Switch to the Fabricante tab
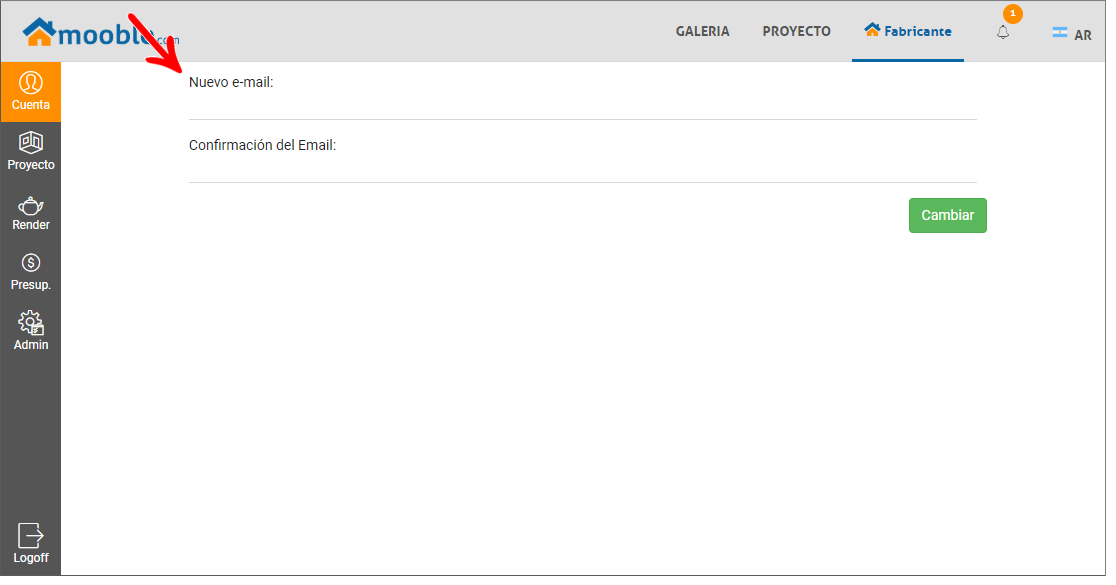The width and height of the screenshot is (1116, 585). 908,31
